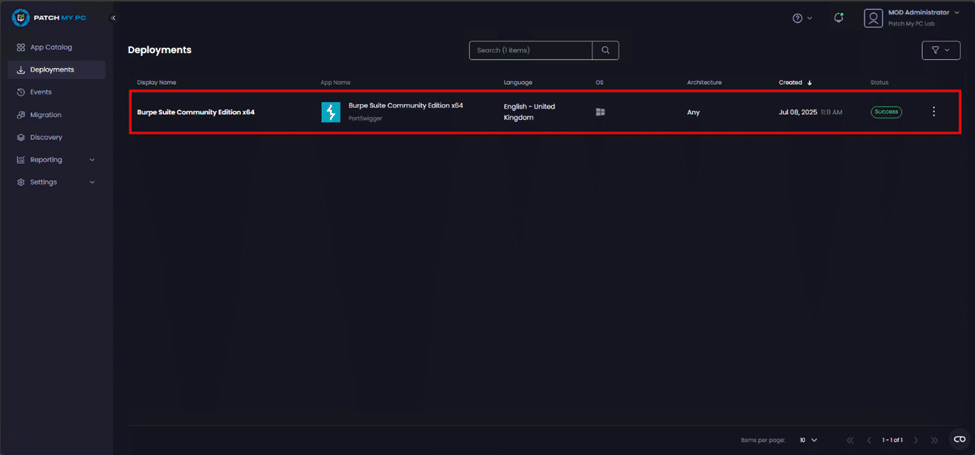Open the filter dropdown button
The width and height of the screenshot is (975, 455).
(x=940, y=50)
